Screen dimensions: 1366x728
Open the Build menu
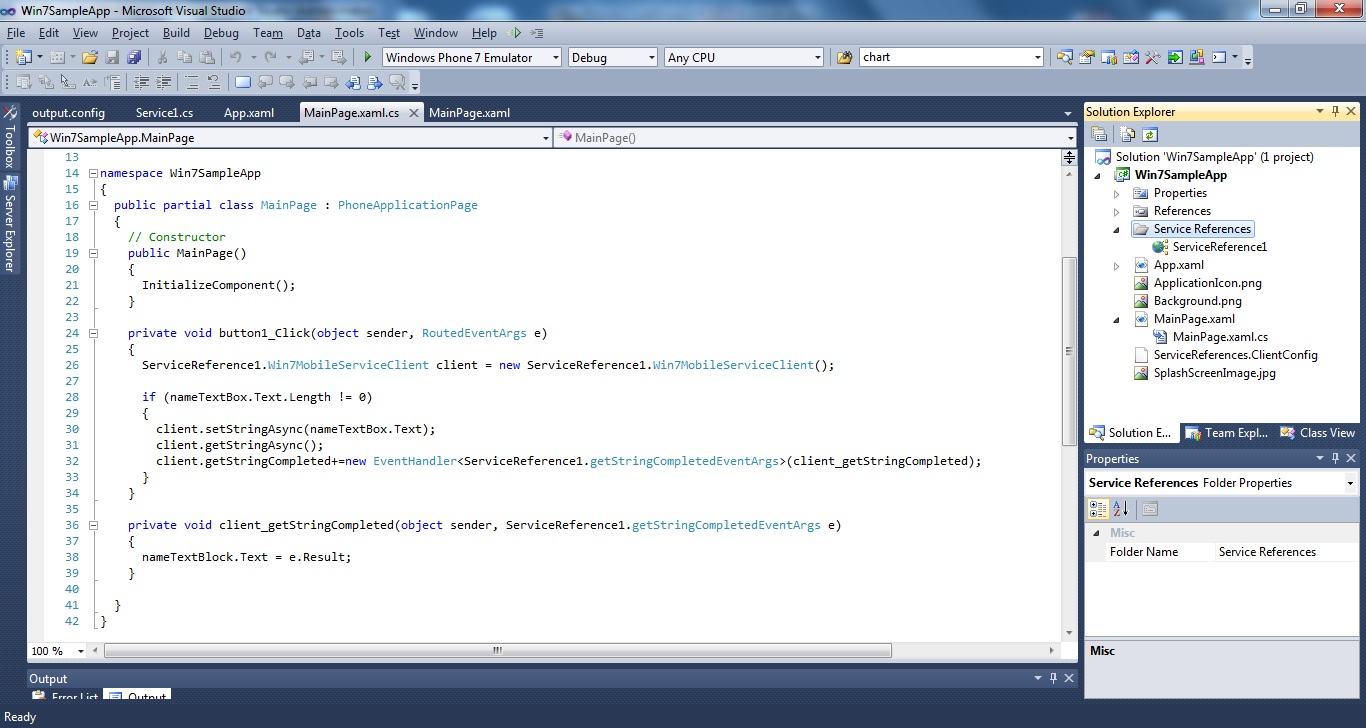(176, 33)
